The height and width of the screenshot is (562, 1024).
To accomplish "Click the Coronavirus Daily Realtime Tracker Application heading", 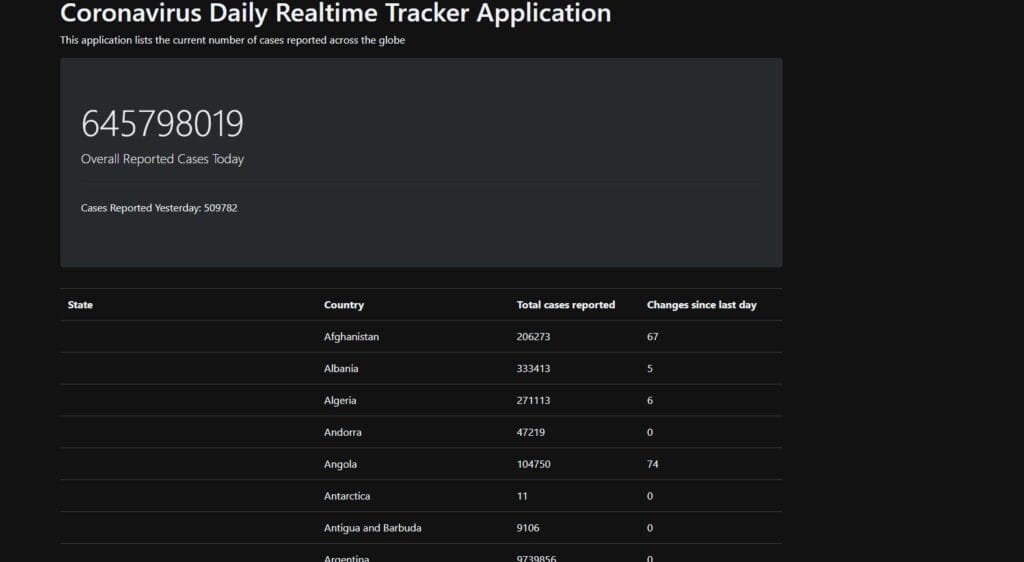I will click(x=335, y=14).
